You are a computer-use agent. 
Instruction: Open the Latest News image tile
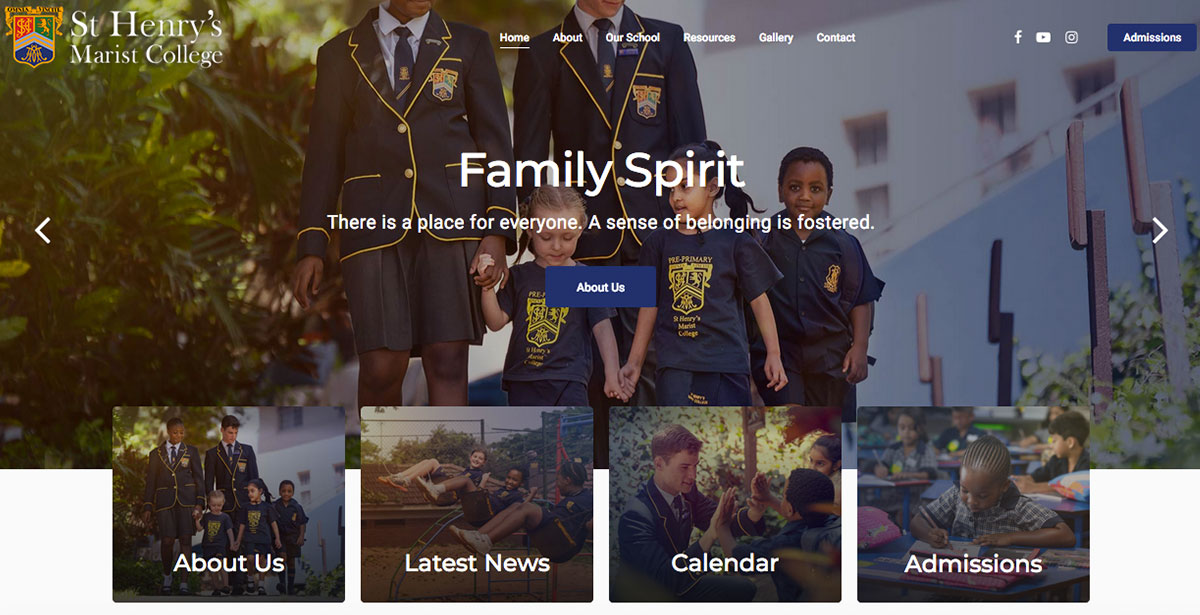pos(477,504)
